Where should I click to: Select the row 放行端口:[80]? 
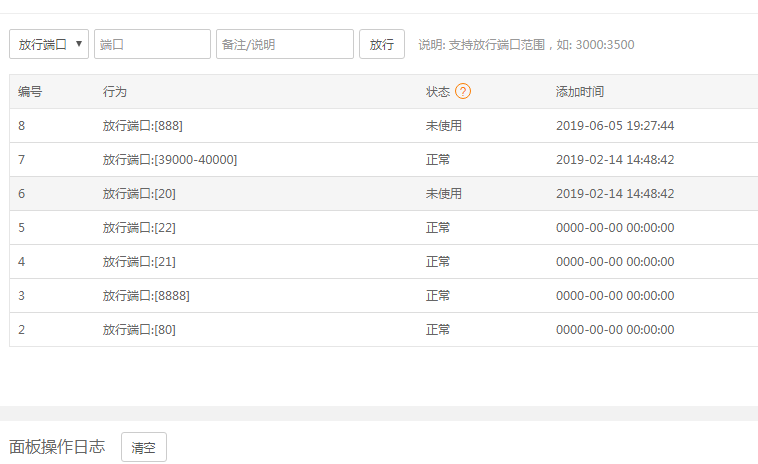click(x=384, y=329)
